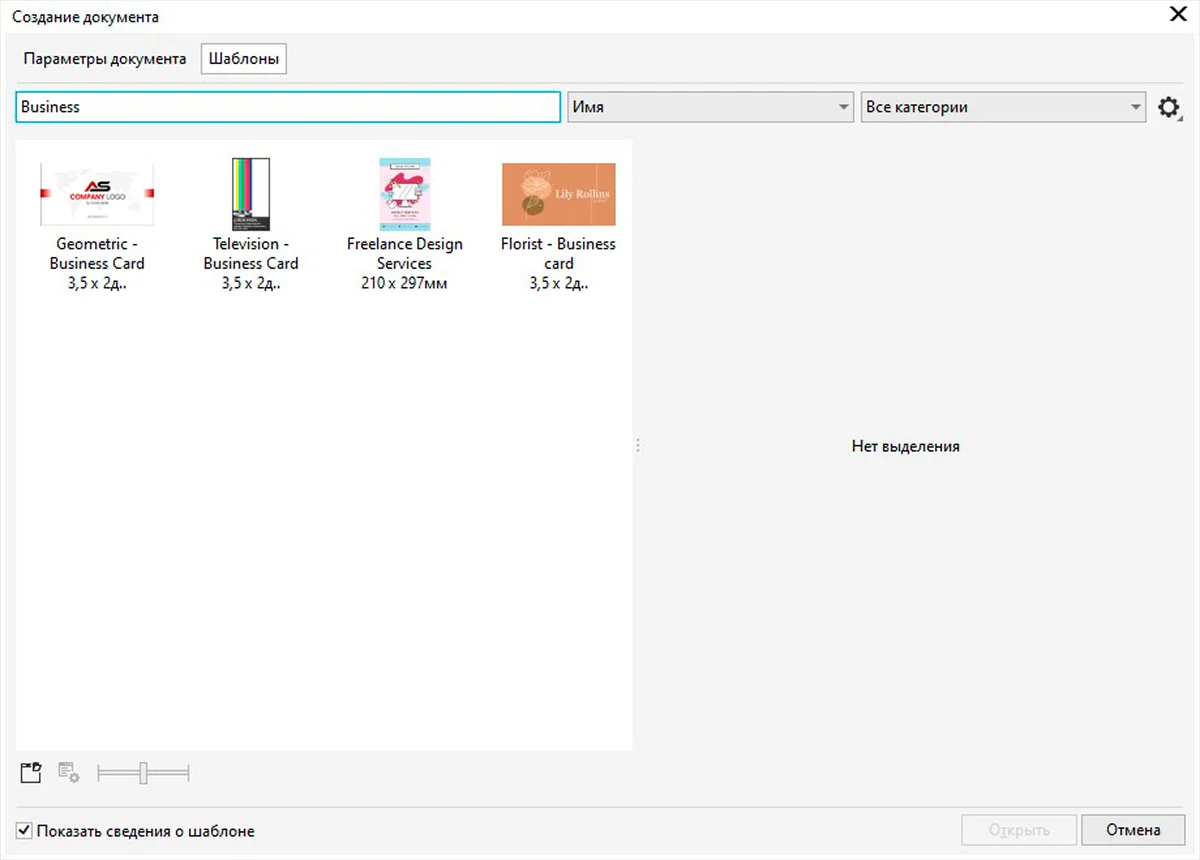This screenshot has width=1200, height=860.
Task: Close the 'Создание документа' dialog with X
Action: tap(1177, 14)
